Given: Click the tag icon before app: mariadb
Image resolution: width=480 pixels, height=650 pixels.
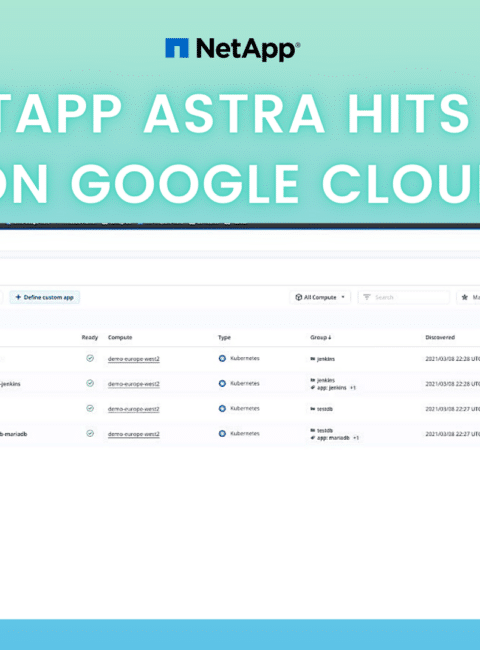Looking at the screenshot, I should point(313,438).
